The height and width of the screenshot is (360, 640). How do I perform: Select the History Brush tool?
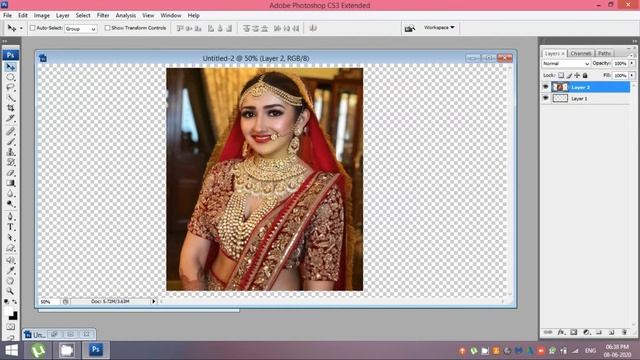11,162
